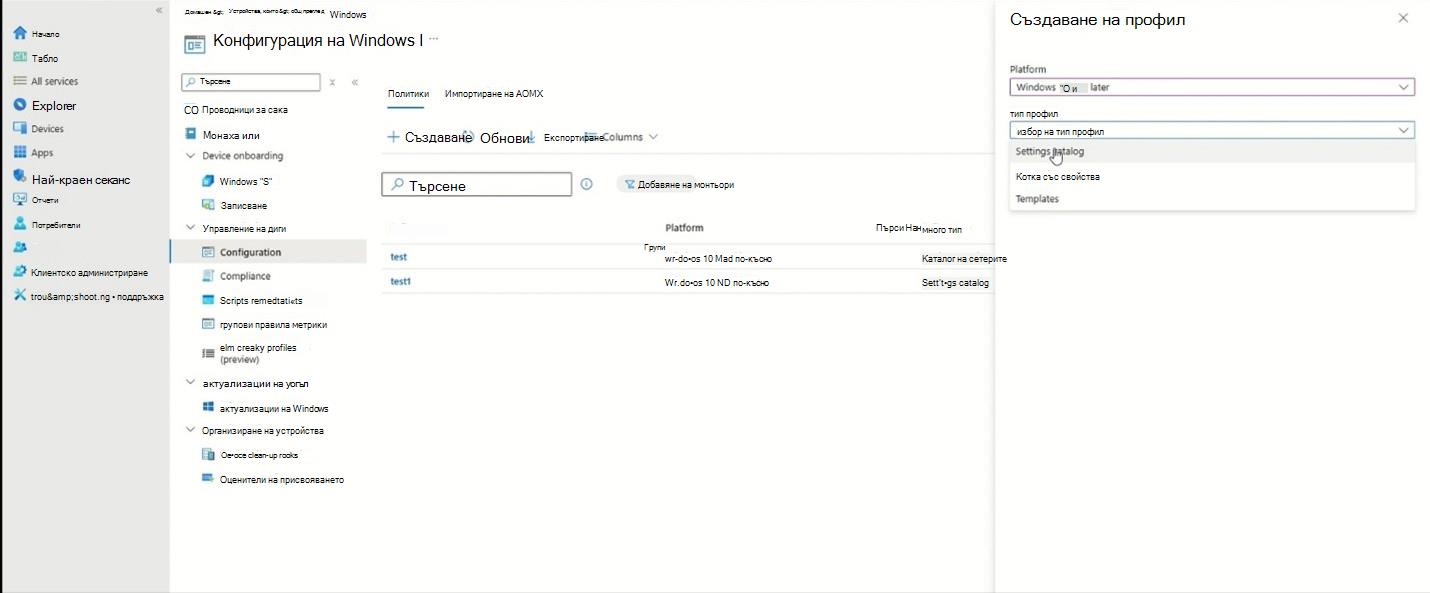Click the Отчети reports icon
Image resolution: width=1430 pixels, height=593 pixels.
point(19,200)
